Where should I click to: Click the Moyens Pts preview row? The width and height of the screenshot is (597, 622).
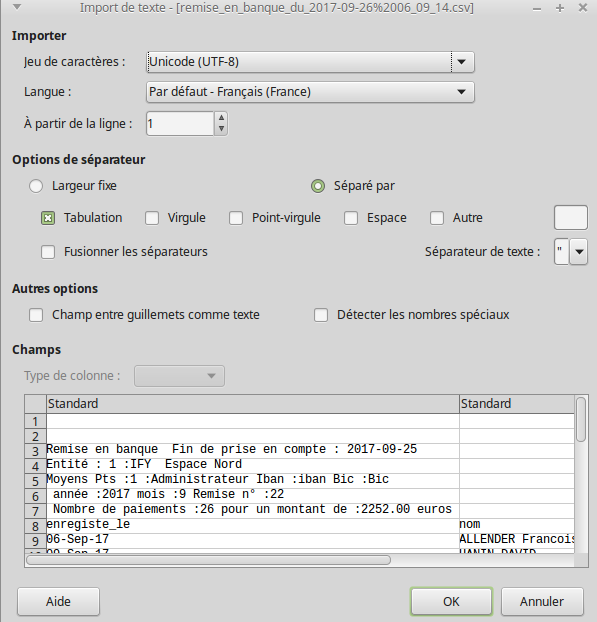253,480
